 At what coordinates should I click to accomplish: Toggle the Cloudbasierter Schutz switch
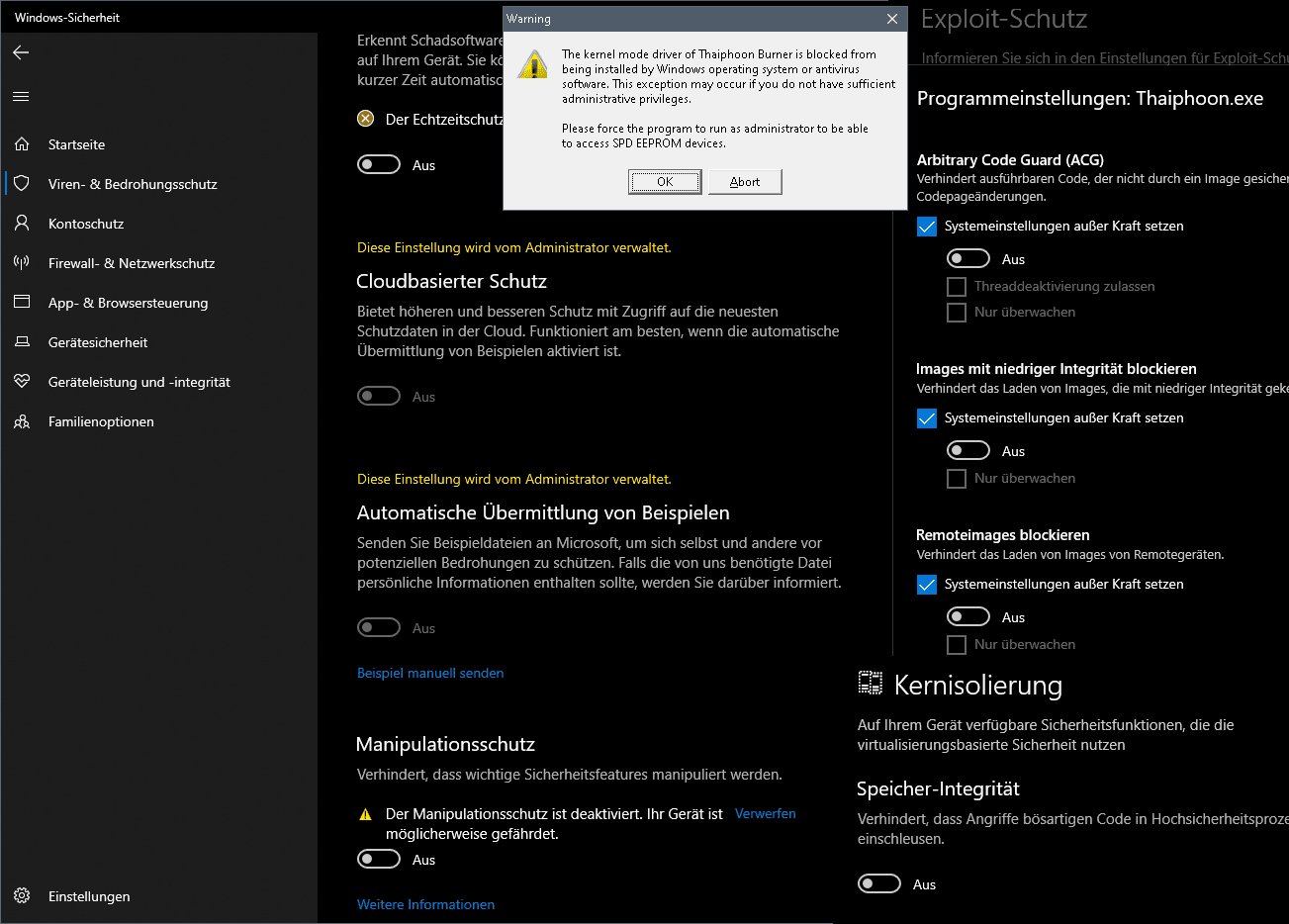(379, 396)
